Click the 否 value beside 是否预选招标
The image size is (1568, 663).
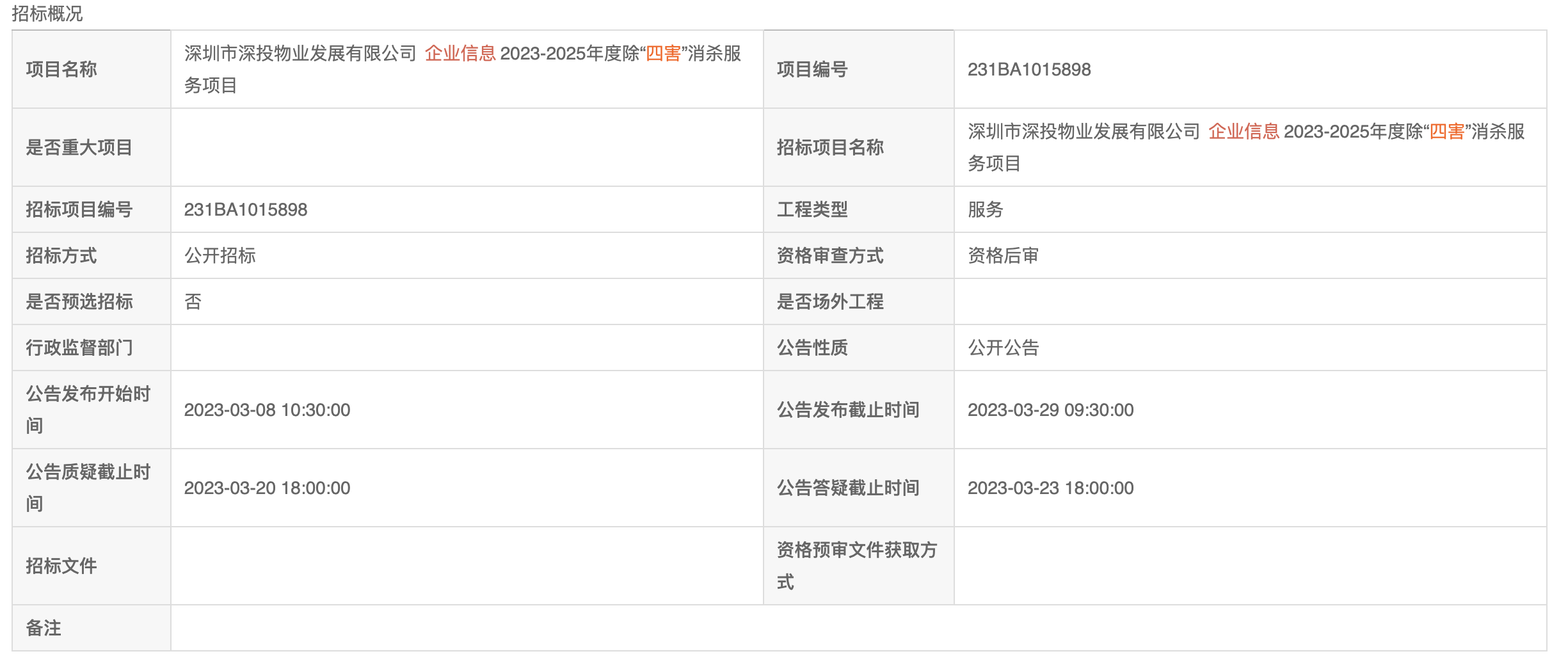(x=193, y=301)
